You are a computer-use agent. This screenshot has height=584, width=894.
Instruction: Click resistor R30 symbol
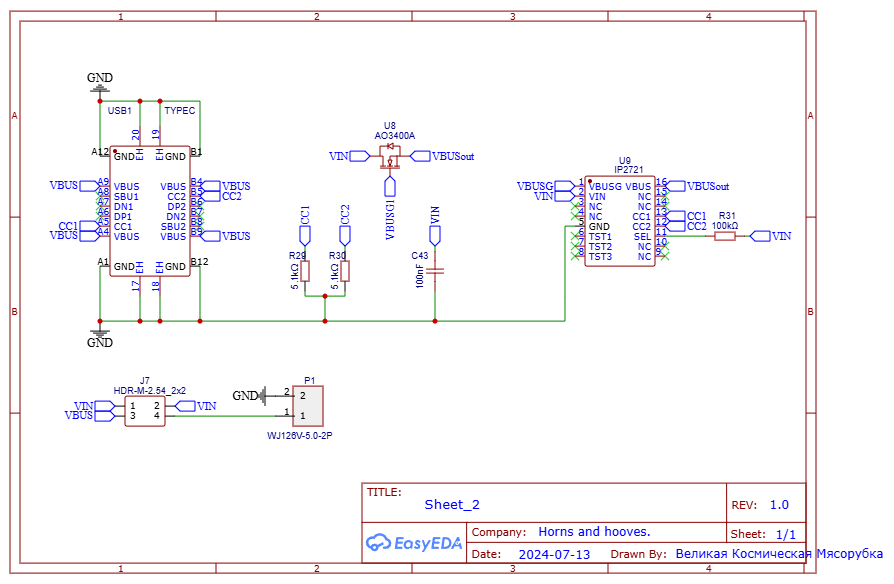tap(345, 272)
